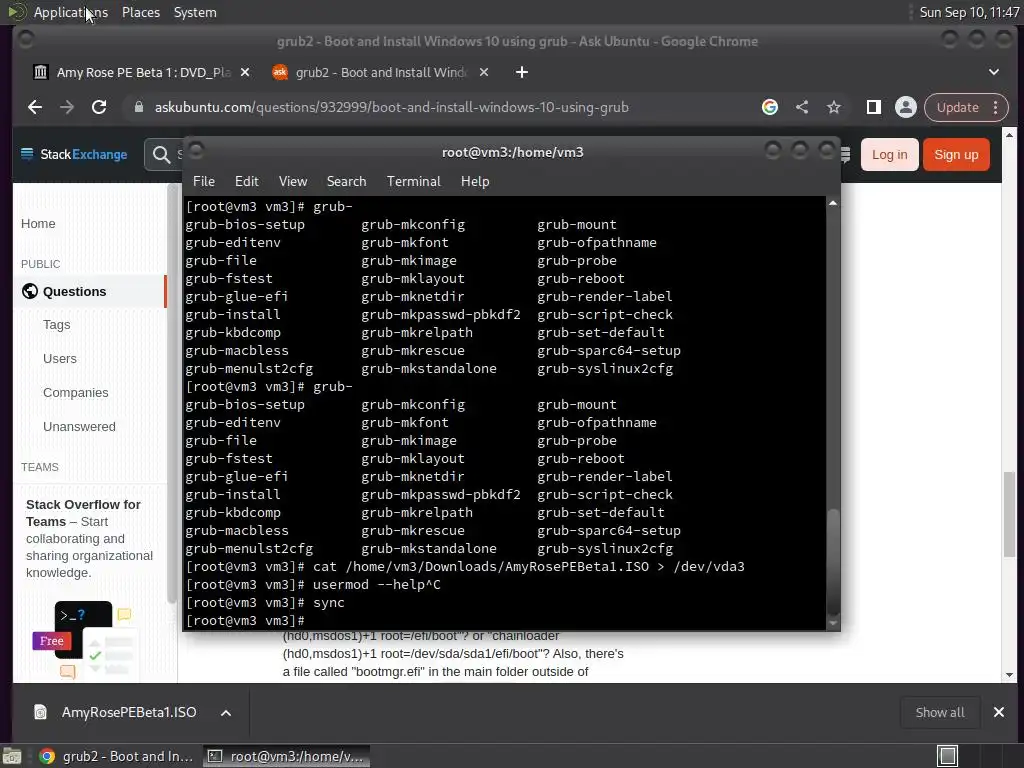Click the 'sync' command line
Screen dimensions: 1024x768
tap(265, 603)
